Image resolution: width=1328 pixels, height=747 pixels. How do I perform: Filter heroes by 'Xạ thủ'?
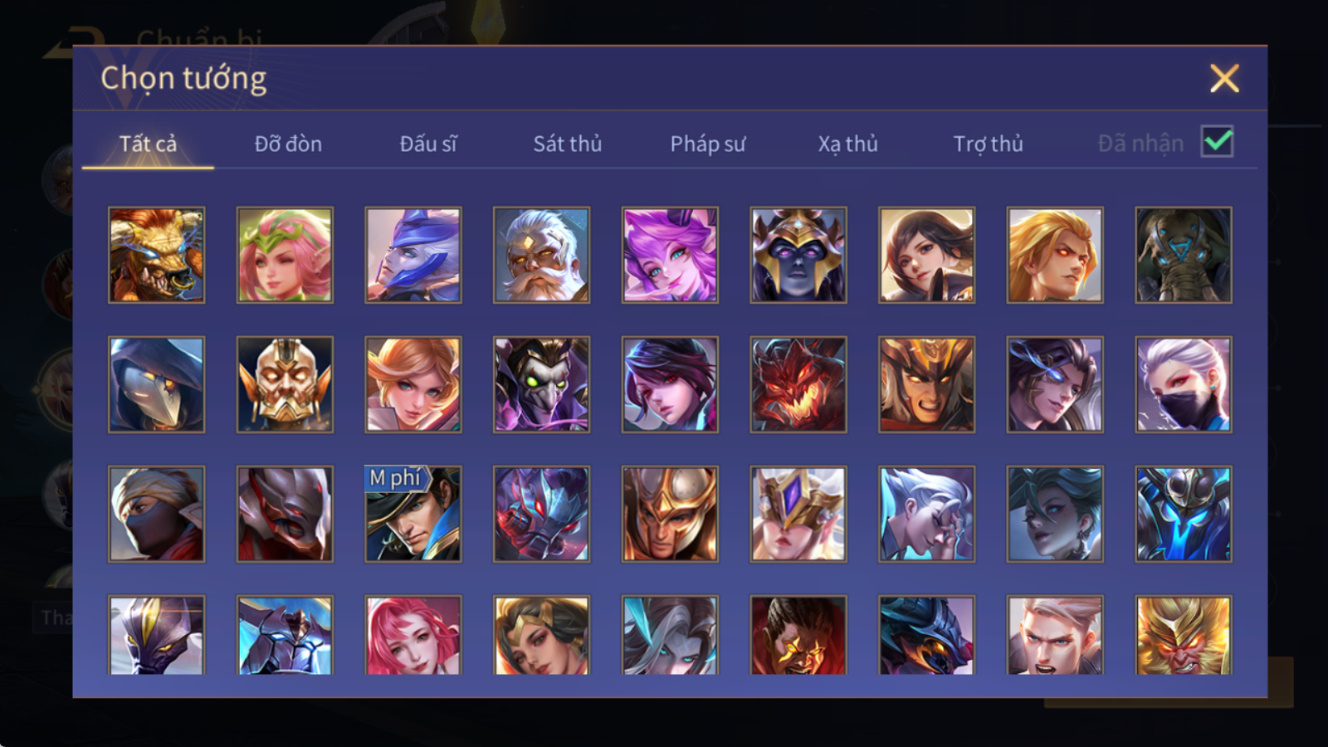pyautogui.click(x=848, y=144)
